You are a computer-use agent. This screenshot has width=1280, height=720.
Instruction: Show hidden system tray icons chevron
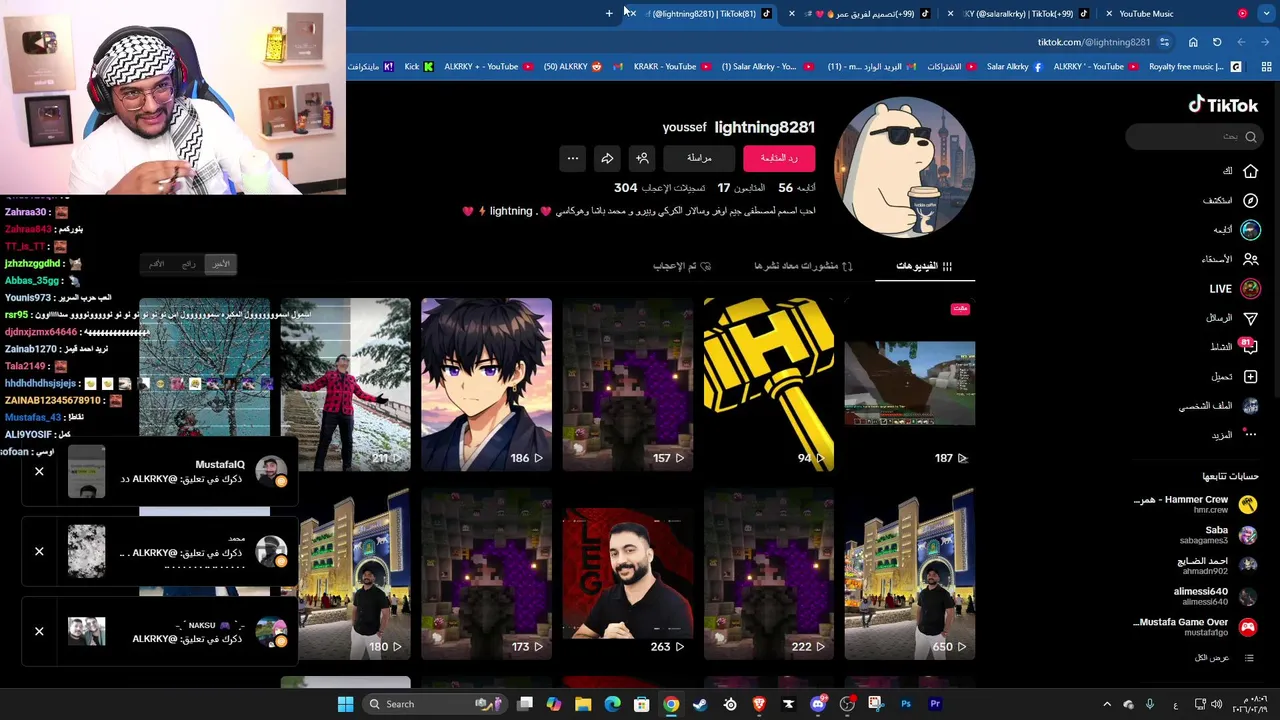1107,704
